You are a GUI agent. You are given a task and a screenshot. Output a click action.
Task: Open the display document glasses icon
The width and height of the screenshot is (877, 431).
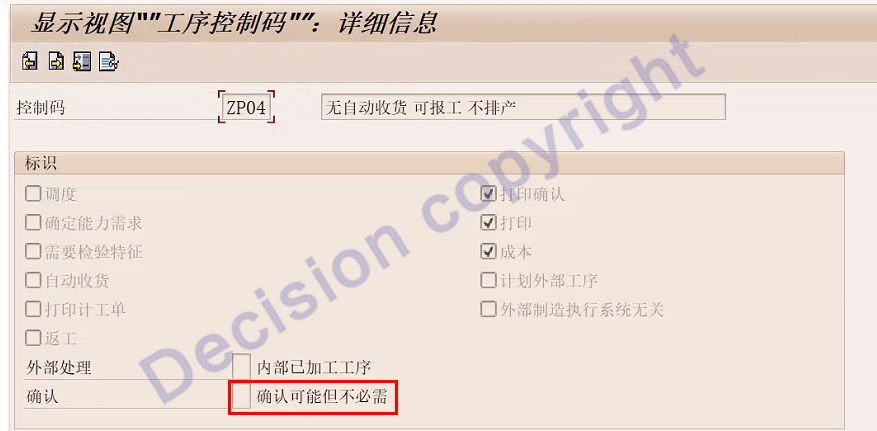[109, 61]
